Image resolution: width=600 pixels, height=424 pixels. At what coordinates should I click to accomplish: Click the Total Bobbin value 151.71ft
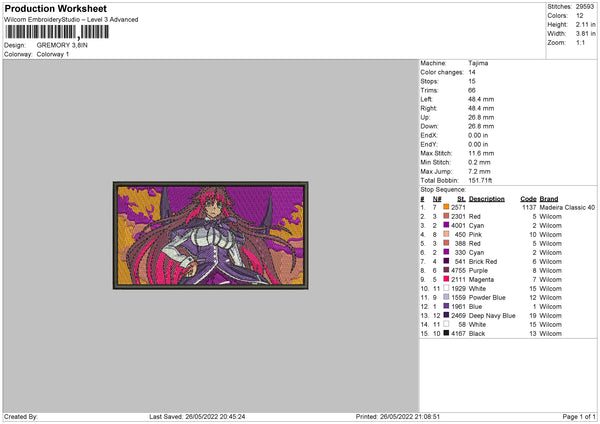(480, 180)
